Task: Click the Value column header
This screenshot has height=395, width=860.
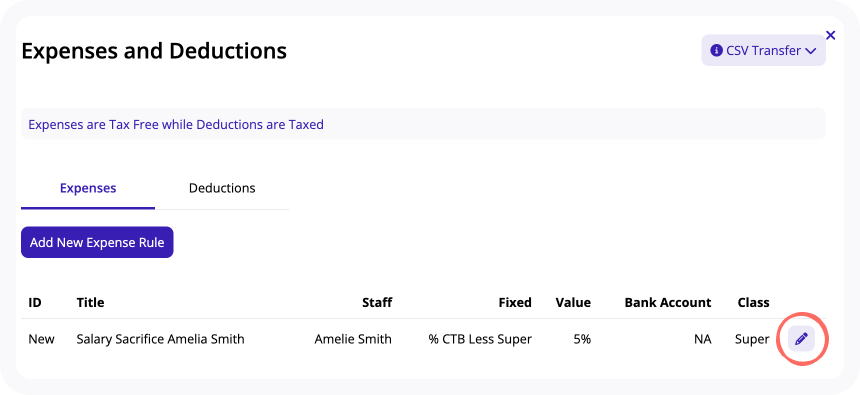Action: coord(573,302)
